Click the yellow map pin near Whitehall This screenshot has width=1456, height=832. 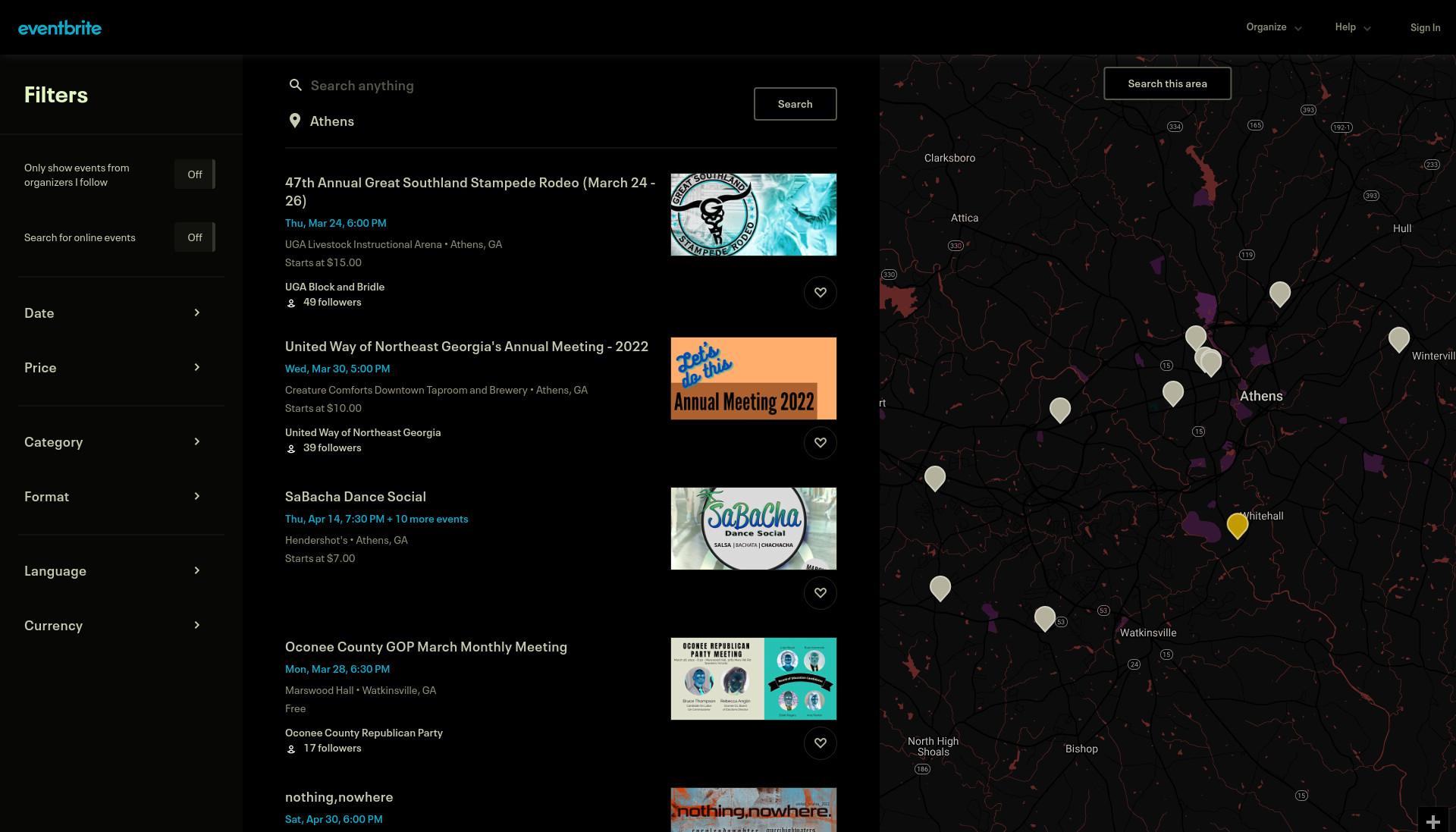click(1238, 525)
